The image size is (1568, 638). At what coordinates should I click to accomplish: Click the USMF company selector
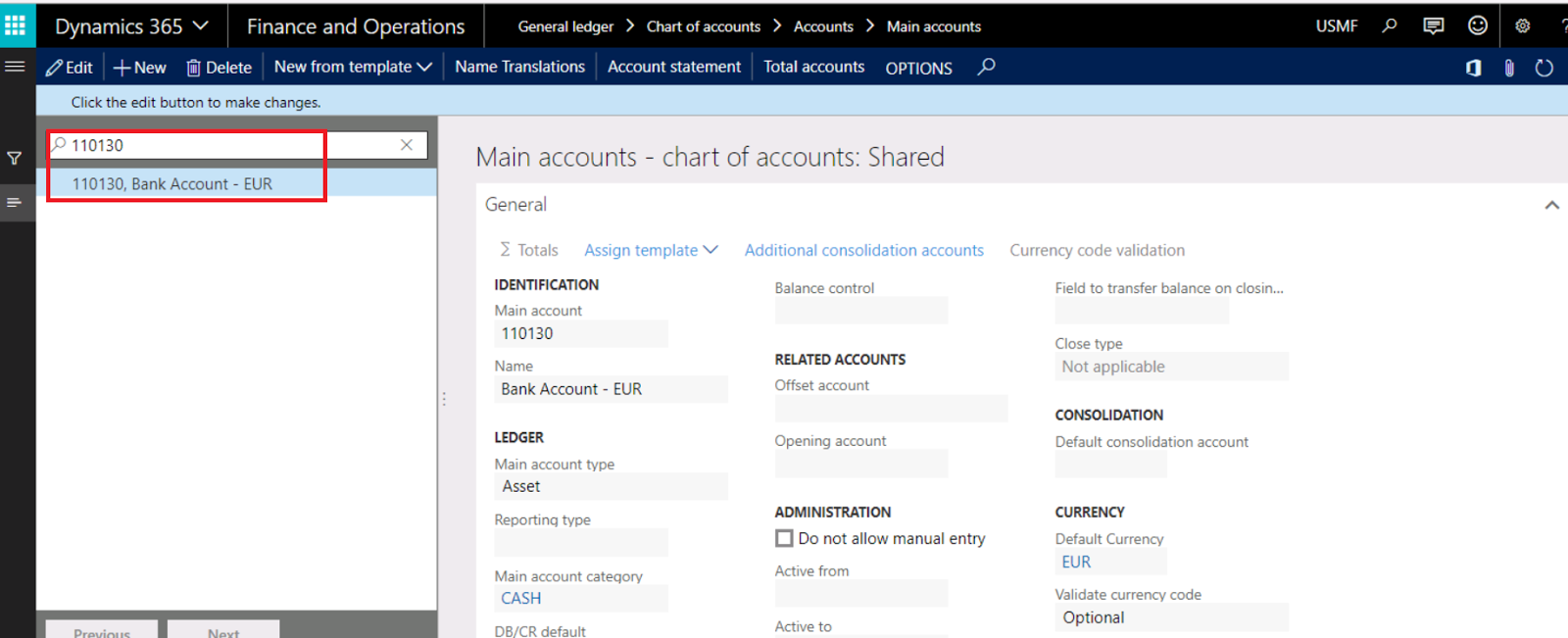coord(1337,26)
